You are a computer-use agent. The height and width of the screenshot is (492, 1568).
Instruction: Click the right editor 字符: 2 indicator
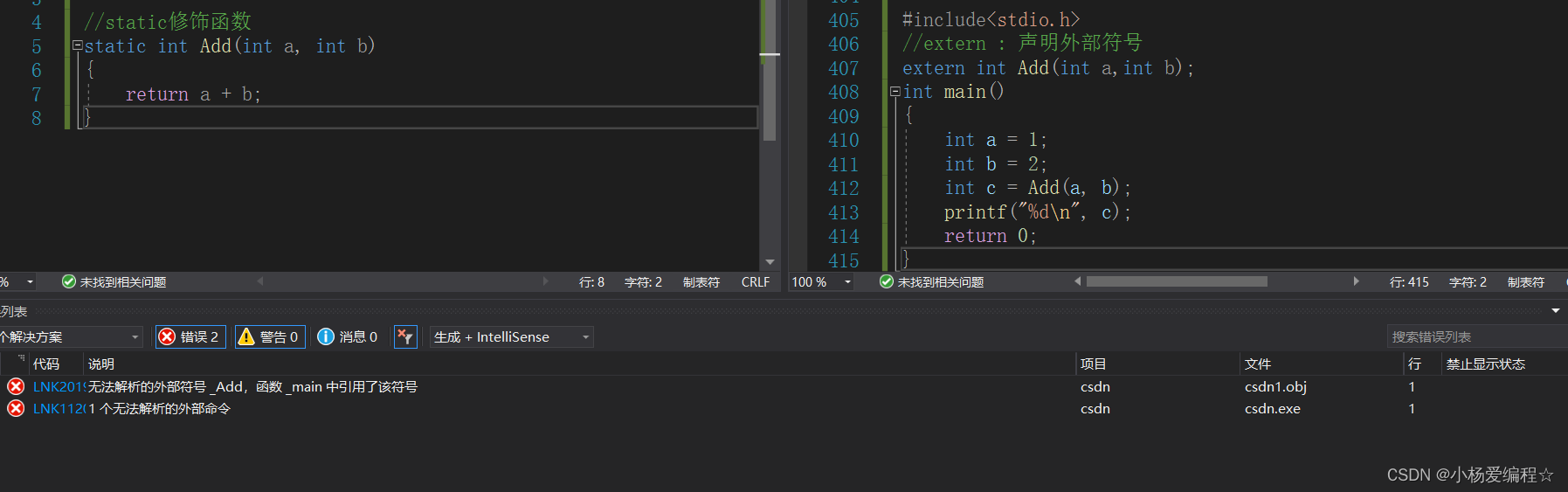coord(1468,281)
